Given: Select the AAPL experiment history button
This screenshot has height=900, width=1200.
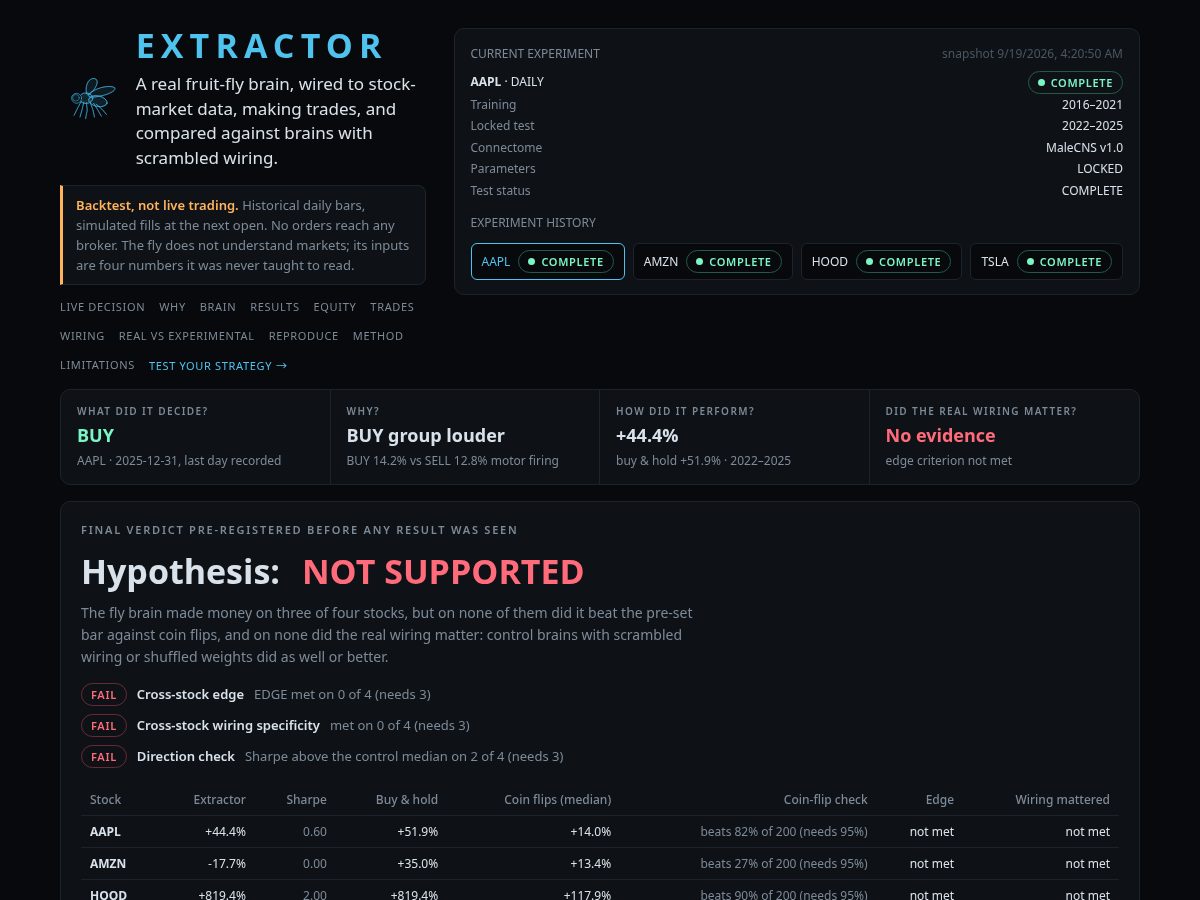Looking at the screenshot, I should pos(548,262).
